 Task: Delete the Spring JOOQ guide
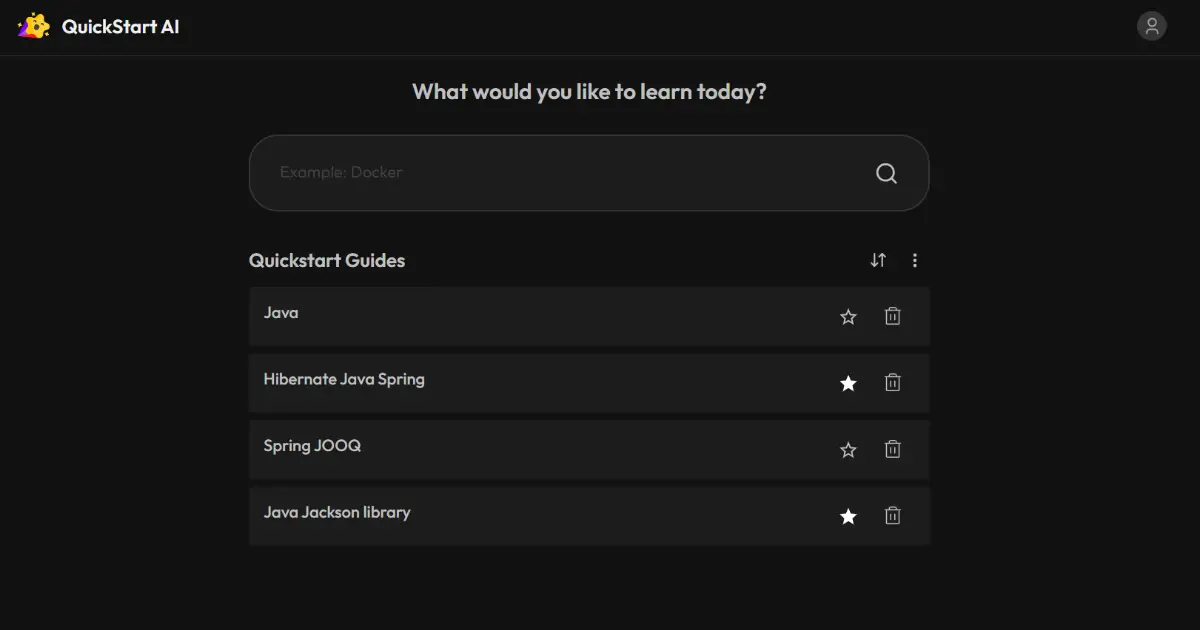tap(893, 449)
